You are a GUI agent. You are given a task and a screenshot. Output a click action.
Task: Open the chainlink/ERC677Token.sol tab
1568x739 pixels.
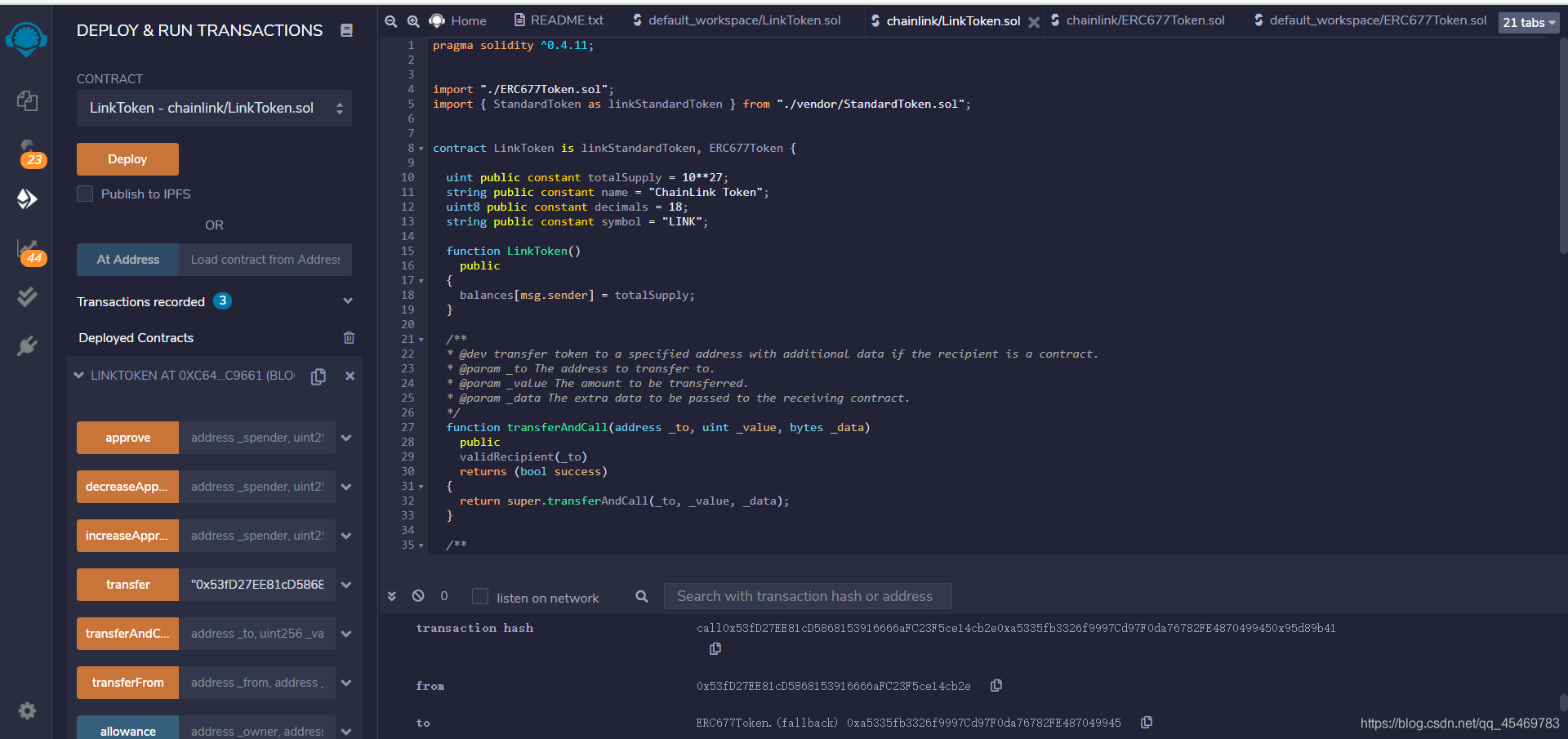click(1138, 20)
